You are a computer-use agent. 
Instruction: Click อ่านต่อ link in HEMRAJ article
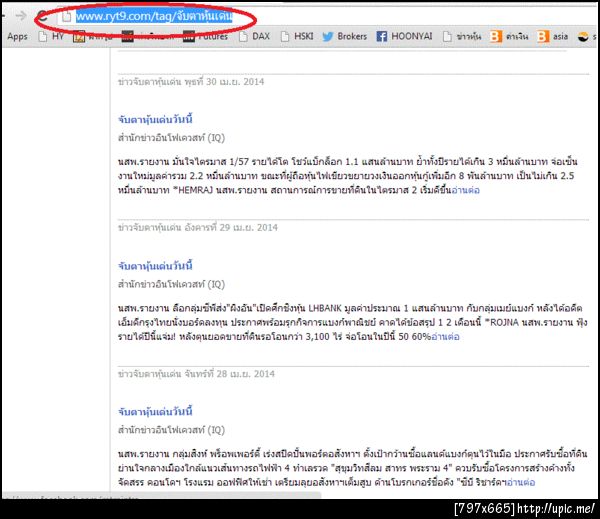[x=466, y=190]
